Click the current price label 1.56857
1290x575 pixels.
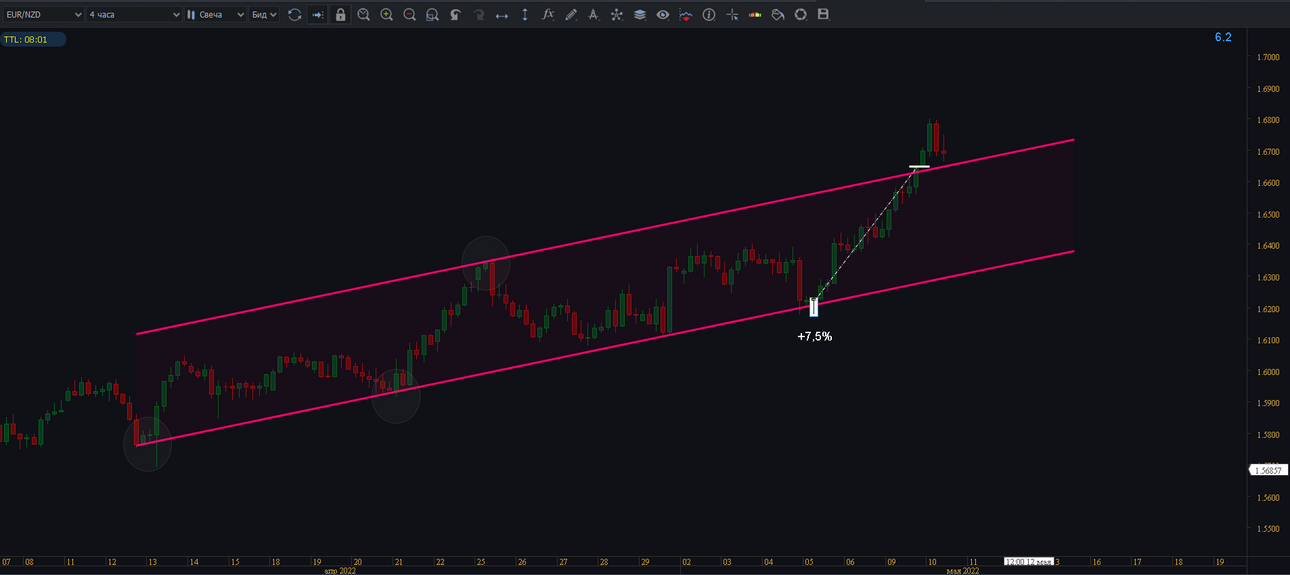click(x=1267, y=469)
